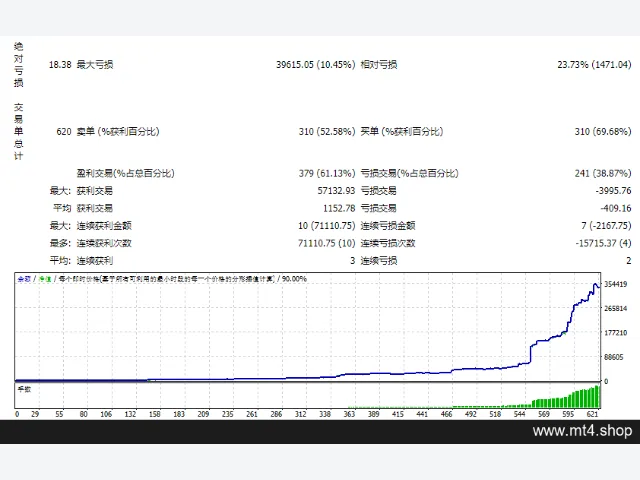This screenshot has width=640, height=480.
Task: Select the 连续亏损 label in the 平均 row
Action: coord(379,261)
